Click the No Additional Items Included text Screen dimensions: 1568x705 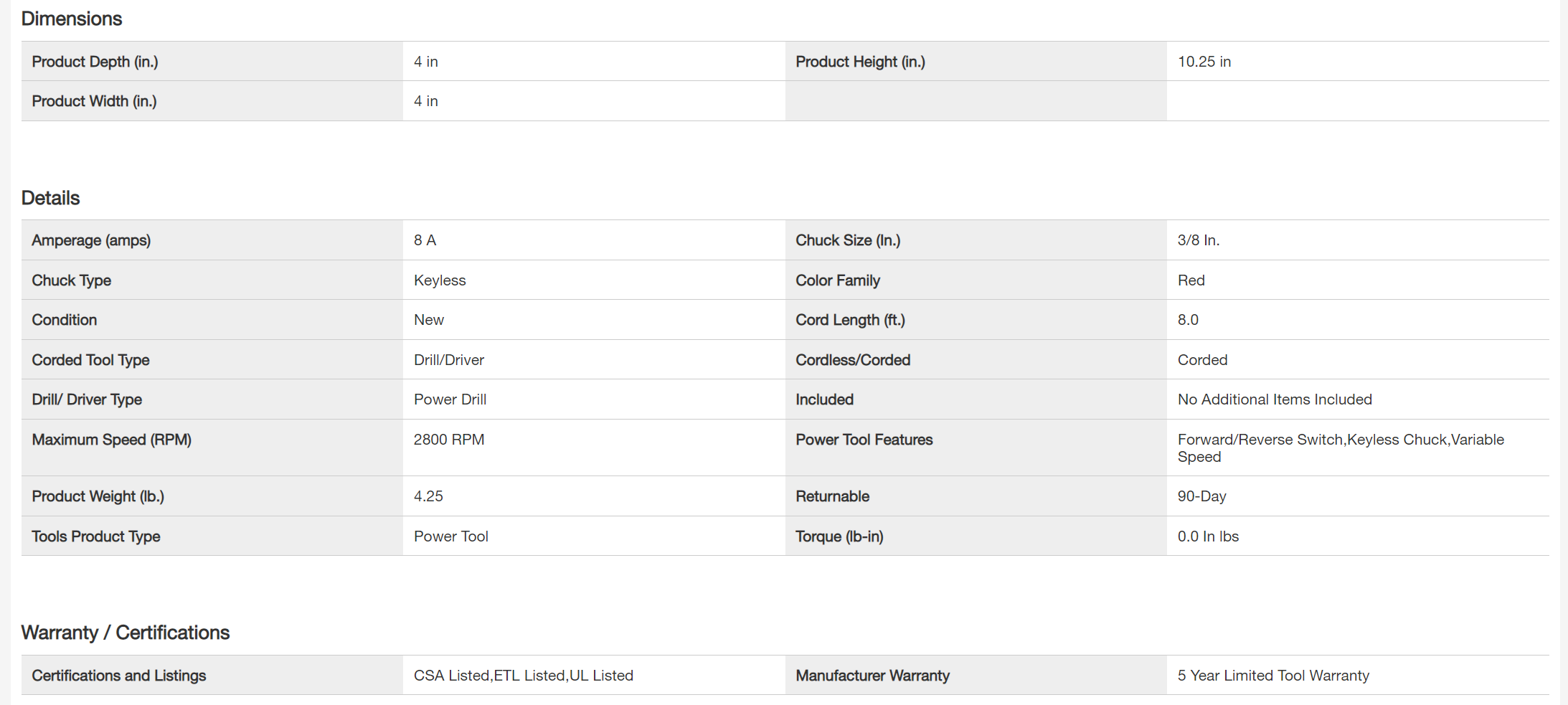[x=1274, y=399]
